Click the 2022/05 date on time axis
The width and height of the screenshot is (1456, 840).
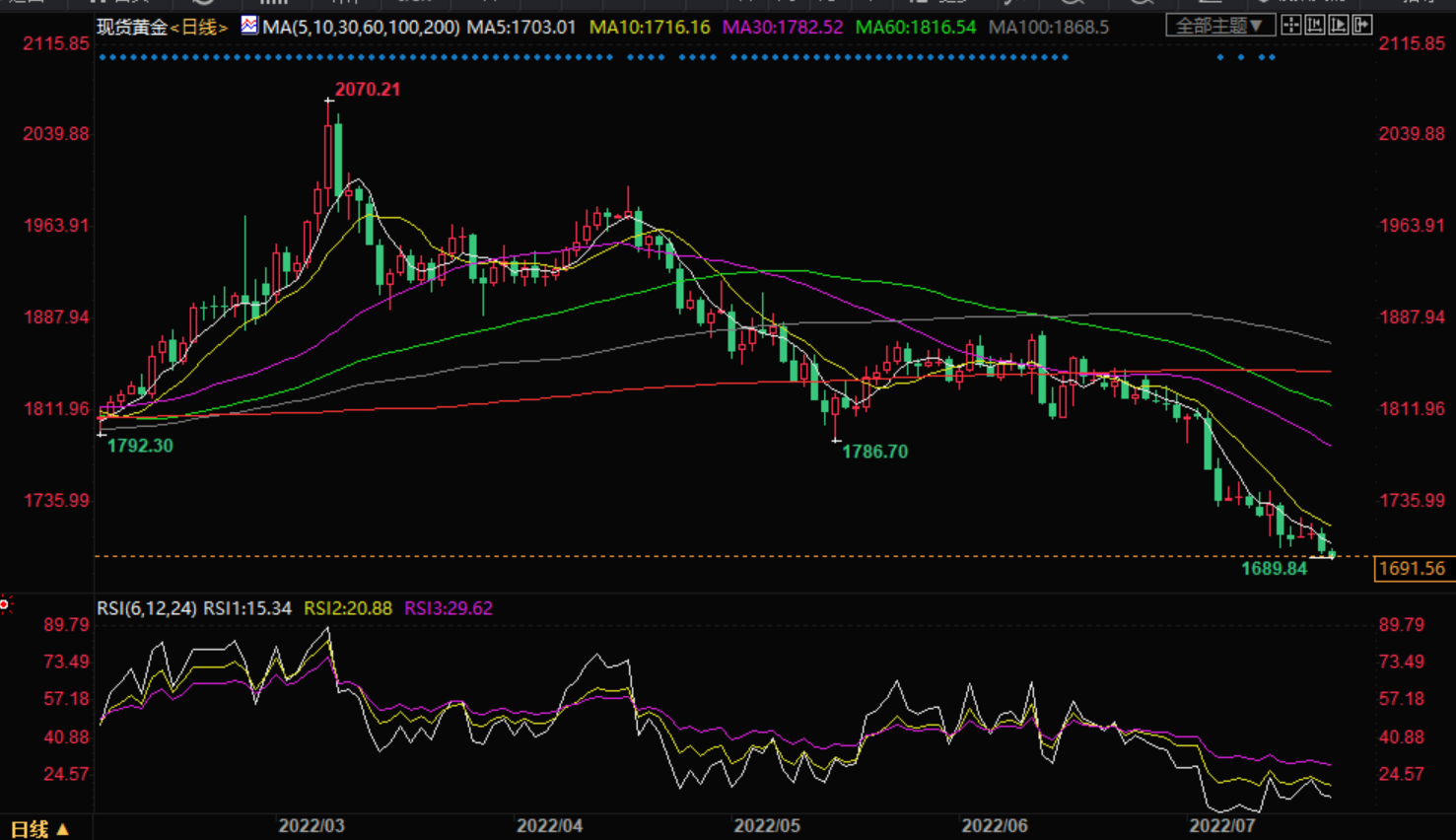click(767, 825)
